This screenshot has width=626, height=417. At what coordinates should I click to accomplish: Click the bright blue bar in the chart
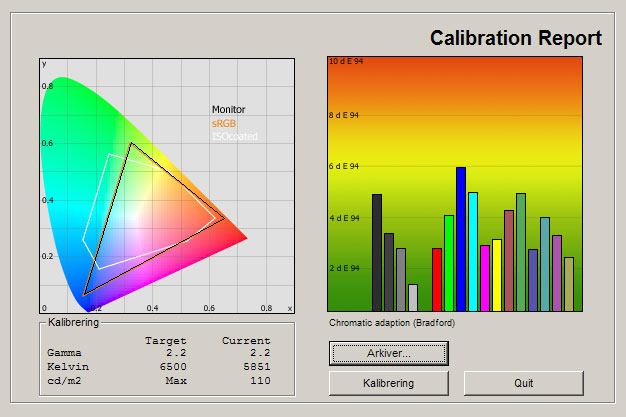[x=461, y=238]
